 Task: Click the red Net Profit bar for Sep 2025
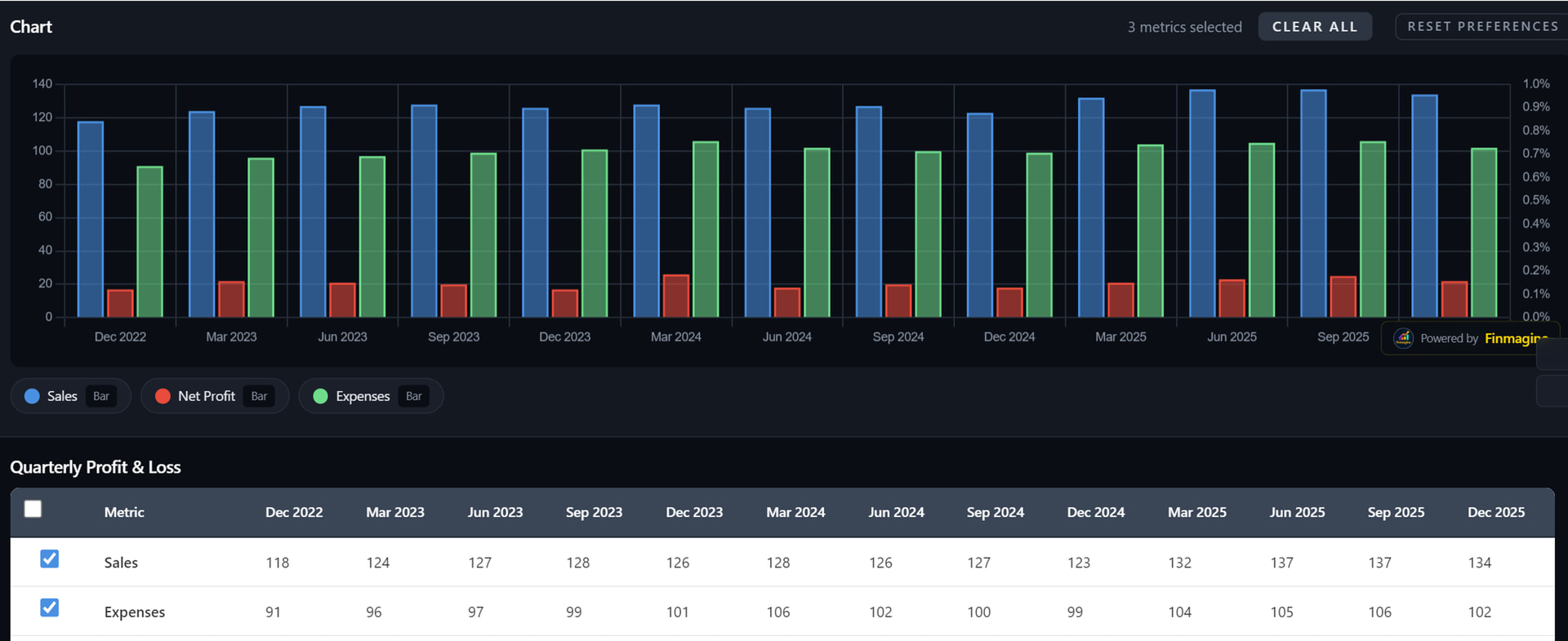pyautogui.click(x=1343, y=297)
